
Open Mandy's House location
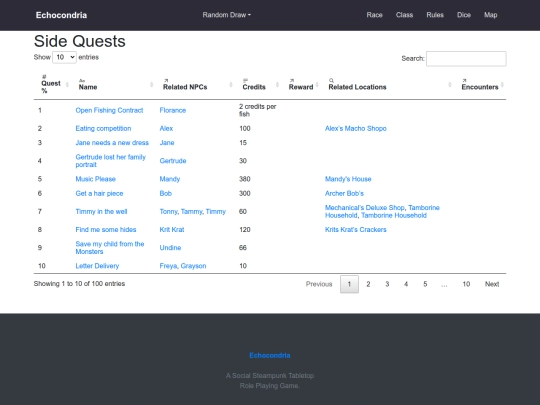pos(348,179)
